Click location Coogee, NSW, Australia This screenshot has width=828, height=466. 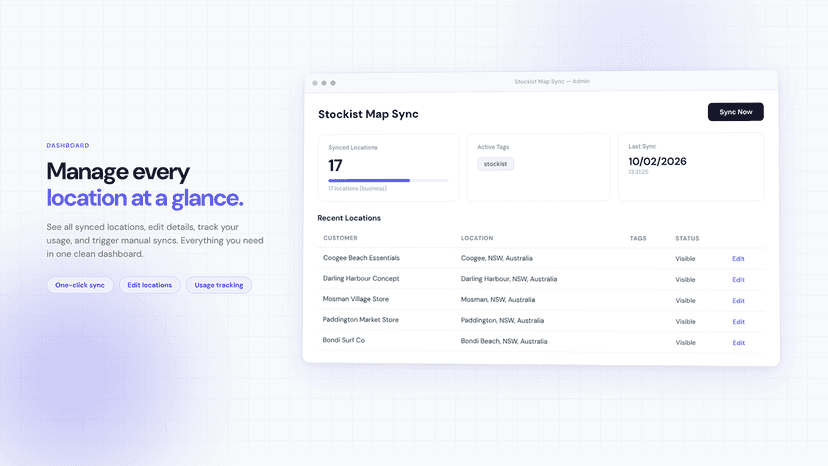click(496, 258)
